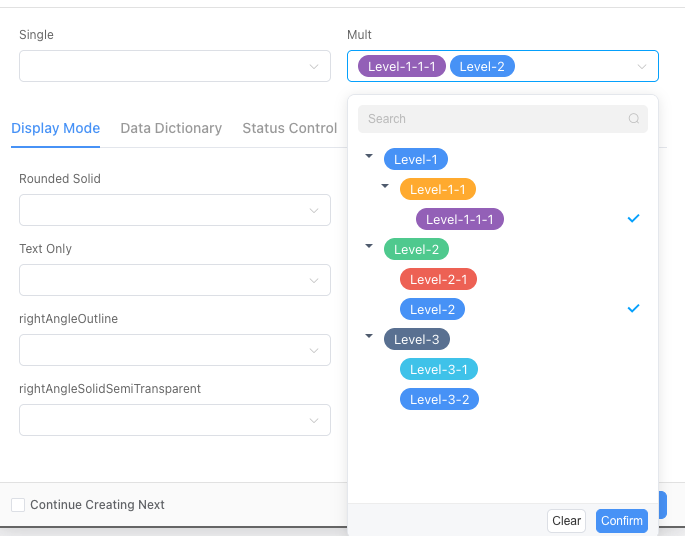Switch to the Status Control tab
Image resolution: width=685 pixels, height=536 pixels.
(x=289, y=128)
